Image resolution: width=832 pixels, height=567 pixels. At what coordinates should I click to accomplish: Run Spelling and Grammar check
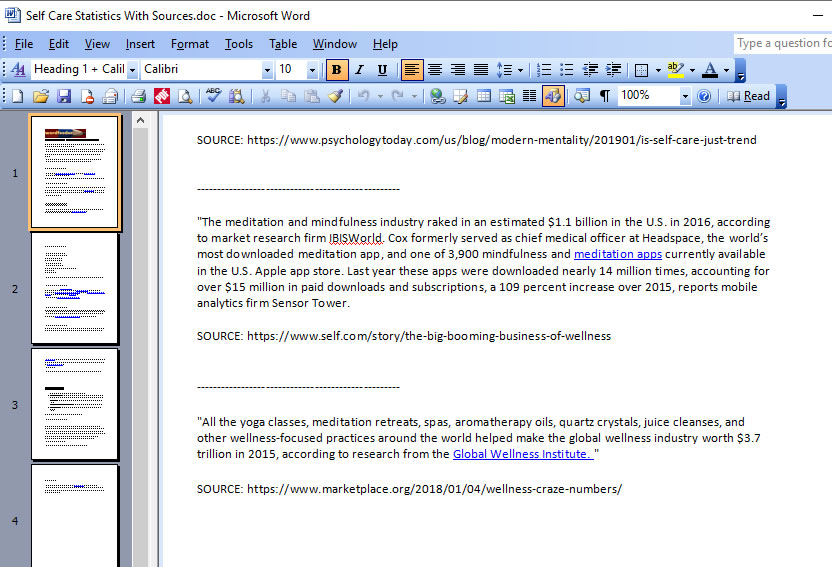(x=213, y=96)
